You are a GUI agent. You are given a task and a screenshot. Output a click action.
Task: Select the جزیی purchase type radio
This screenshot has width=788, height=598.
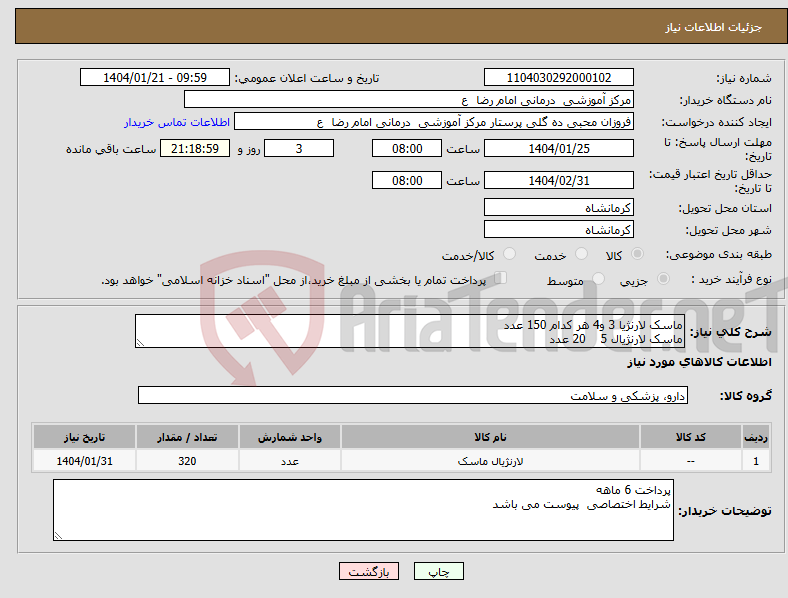click(x=663, y=279)
